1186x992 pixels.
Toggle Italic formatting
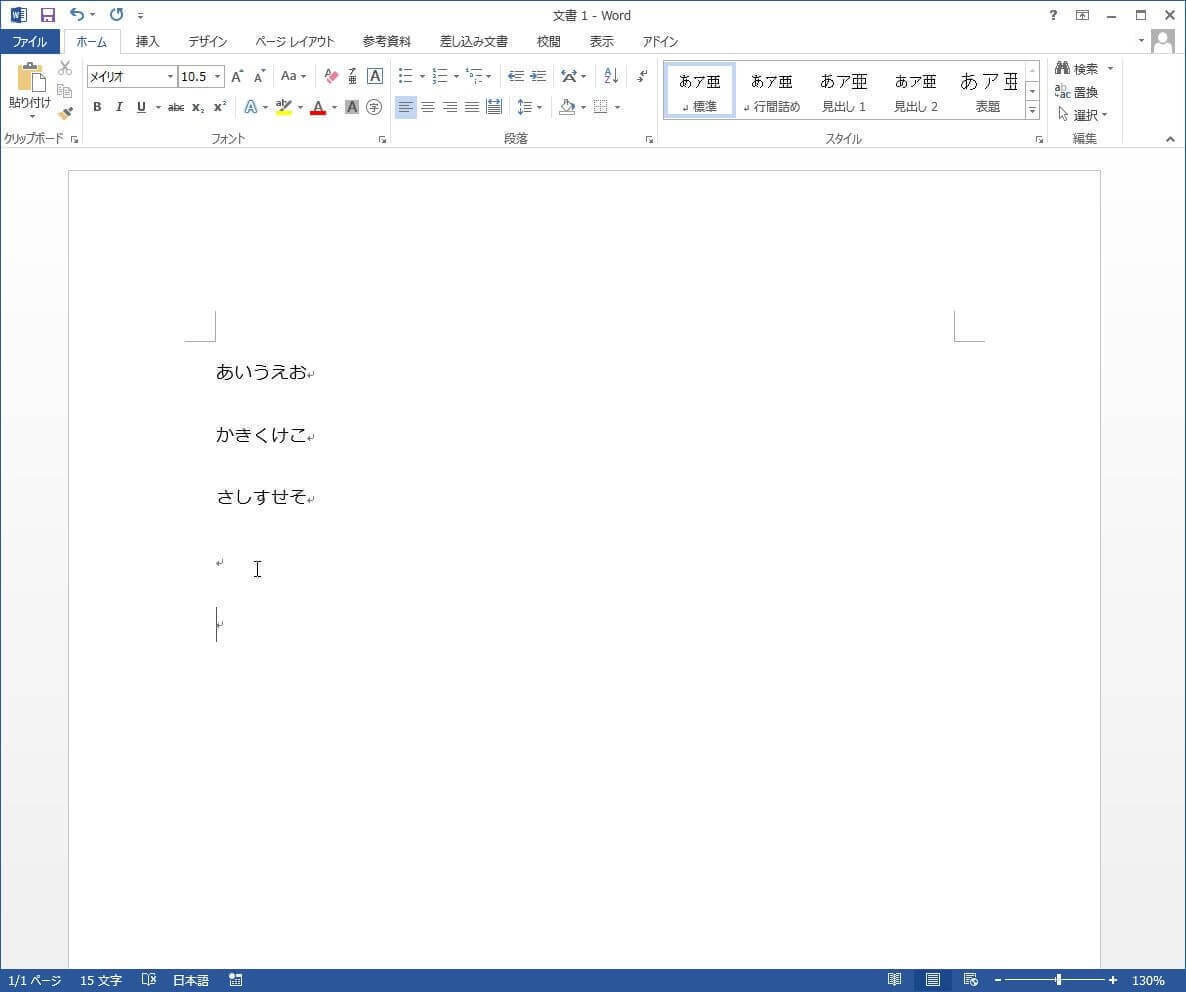(119, 107)
